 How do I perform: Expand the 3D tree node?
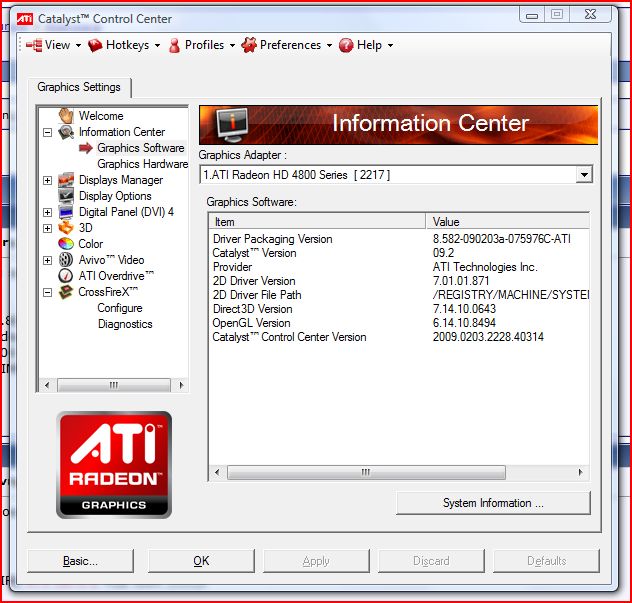tap(48, 228)
